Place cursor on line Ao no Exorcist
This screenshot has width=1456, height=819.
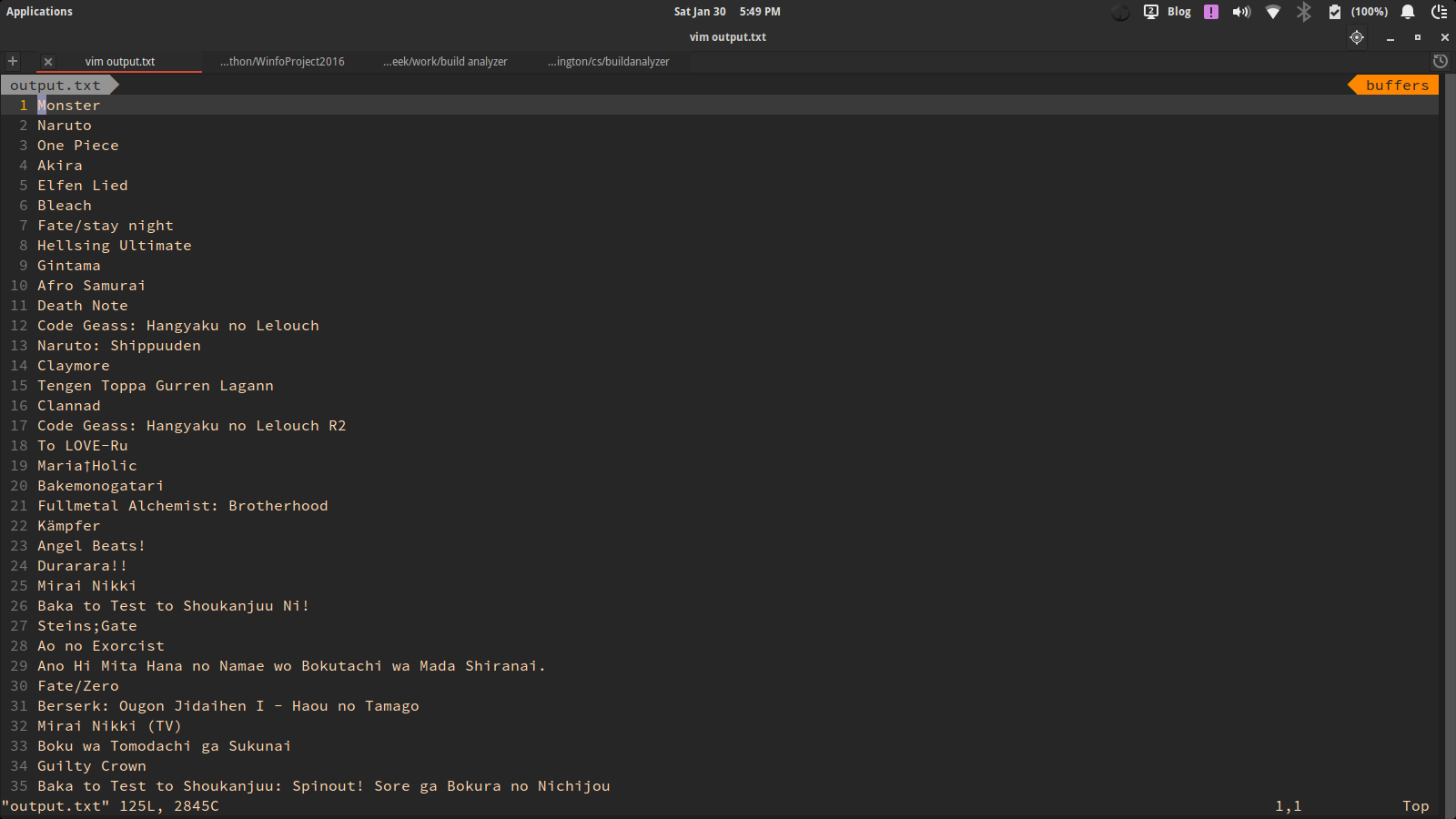[101, 646]
